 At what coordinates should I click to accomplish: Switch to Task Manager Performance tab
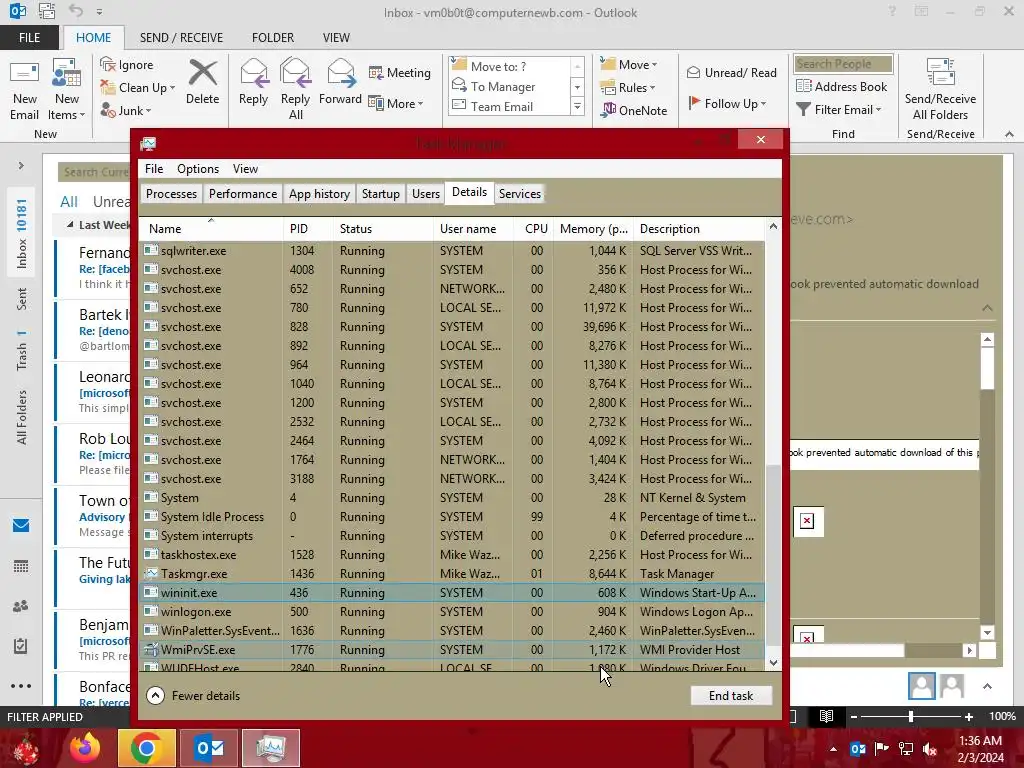[243, 194]
